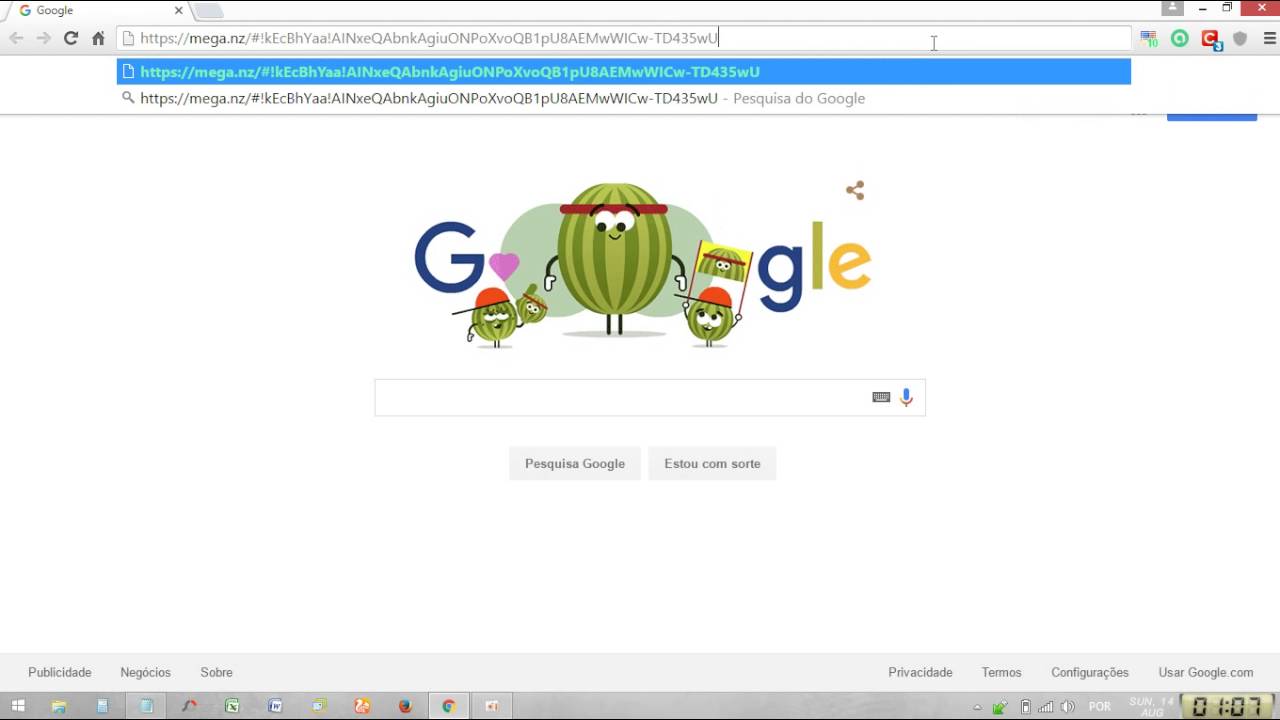Click Usar Google.com link
The image size is (1280, 720).
[1206, 672]
